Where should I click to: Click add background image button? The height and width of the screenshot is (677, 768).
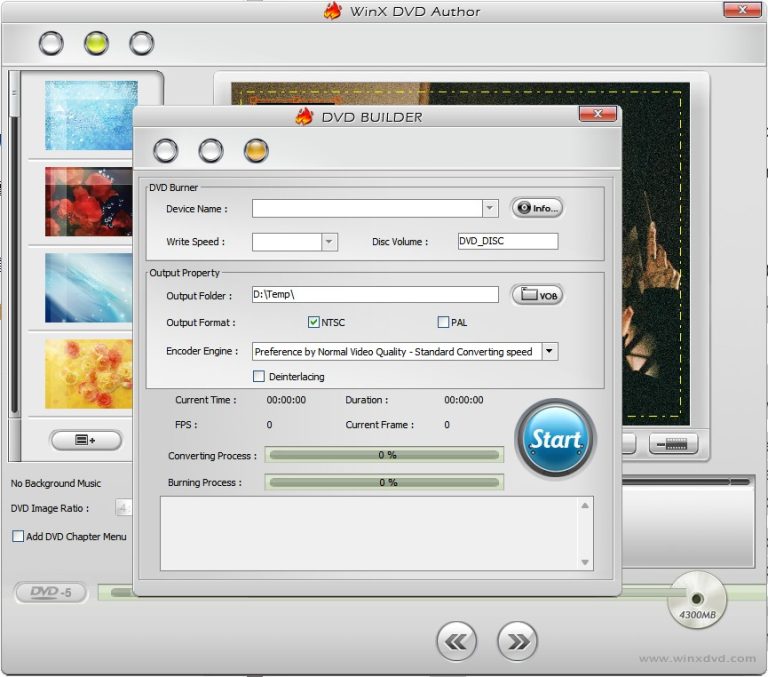(x=86, y=440)
